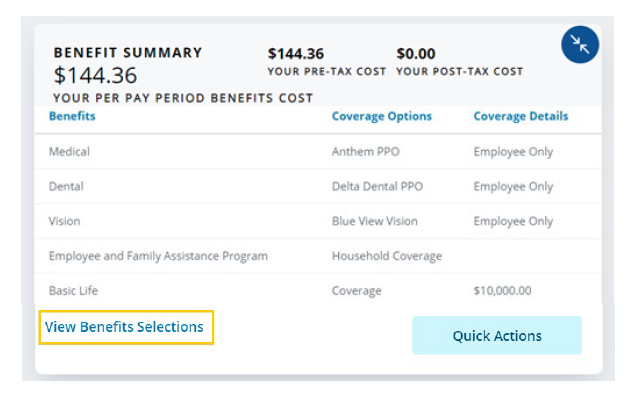Select the Coverage Details column header
Viewport: 634px width, 399px height.
521,116
